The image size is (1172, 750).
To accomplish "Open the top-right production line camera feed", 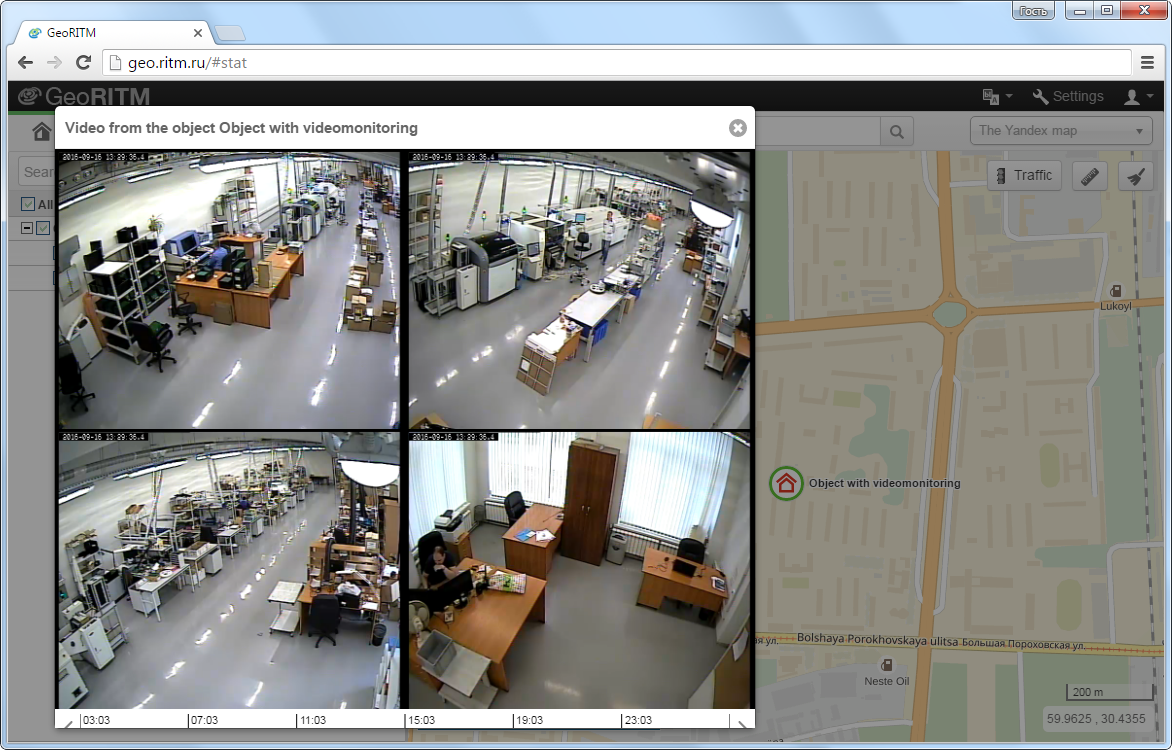I will point(579,289).
